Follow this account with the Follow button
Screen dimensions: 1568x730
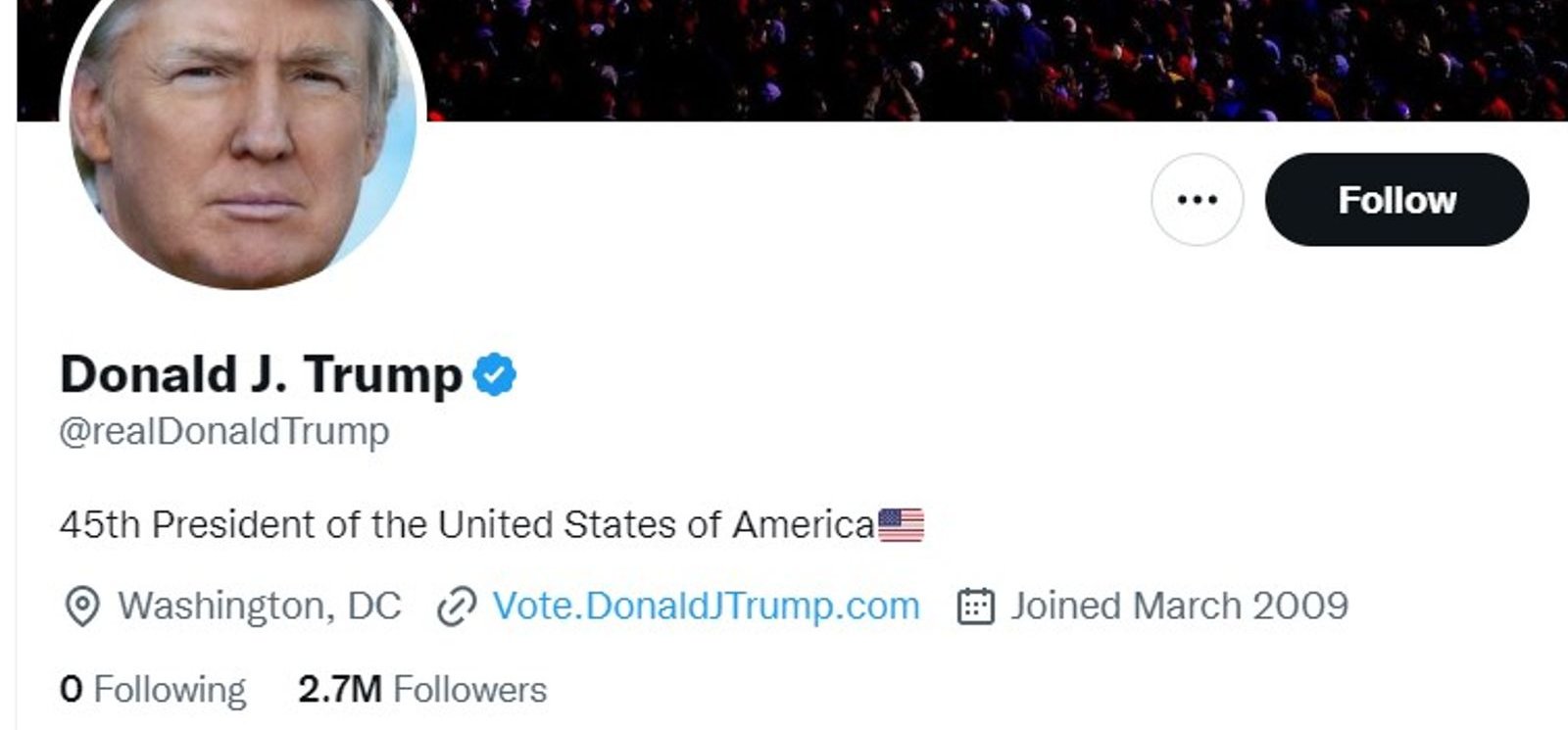click(x=1396, y=200)
